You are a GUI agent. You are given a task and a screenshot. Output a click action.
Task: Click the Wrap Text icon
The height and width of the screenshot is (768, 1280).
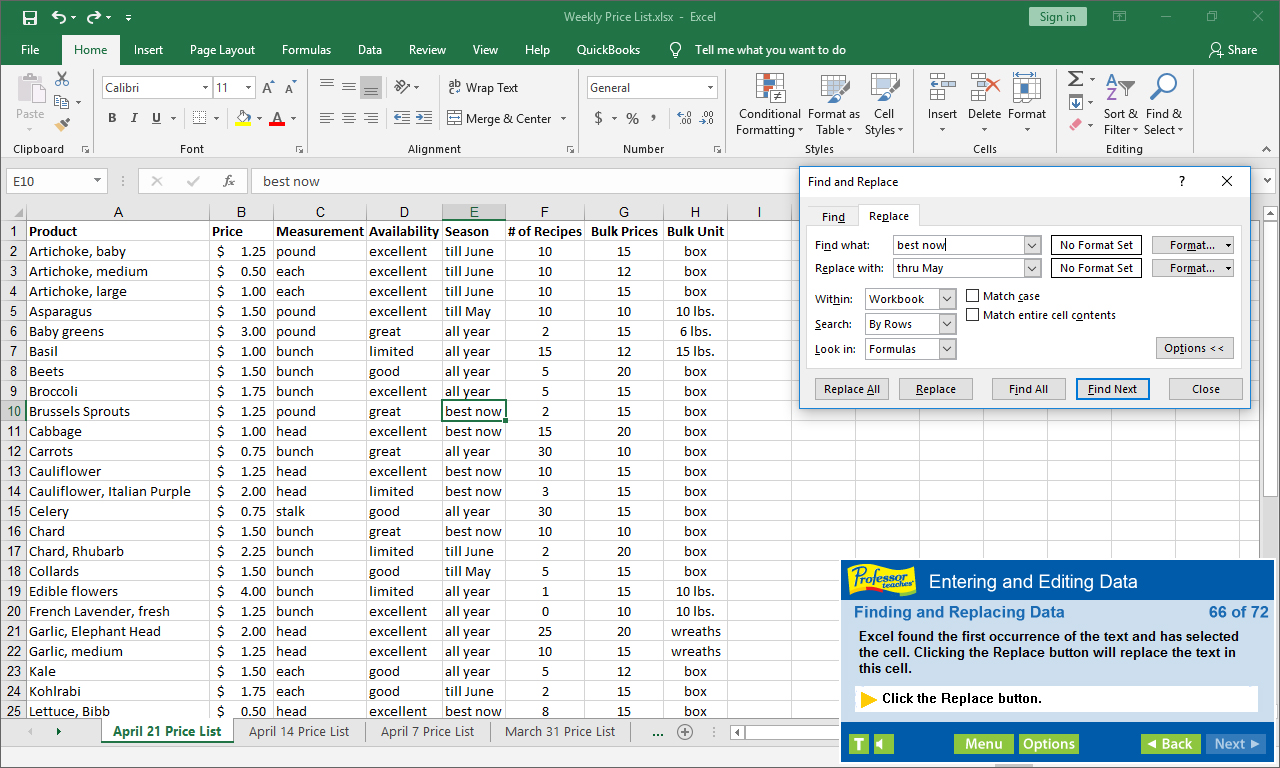pyautogui.click(x=486, y=87)
